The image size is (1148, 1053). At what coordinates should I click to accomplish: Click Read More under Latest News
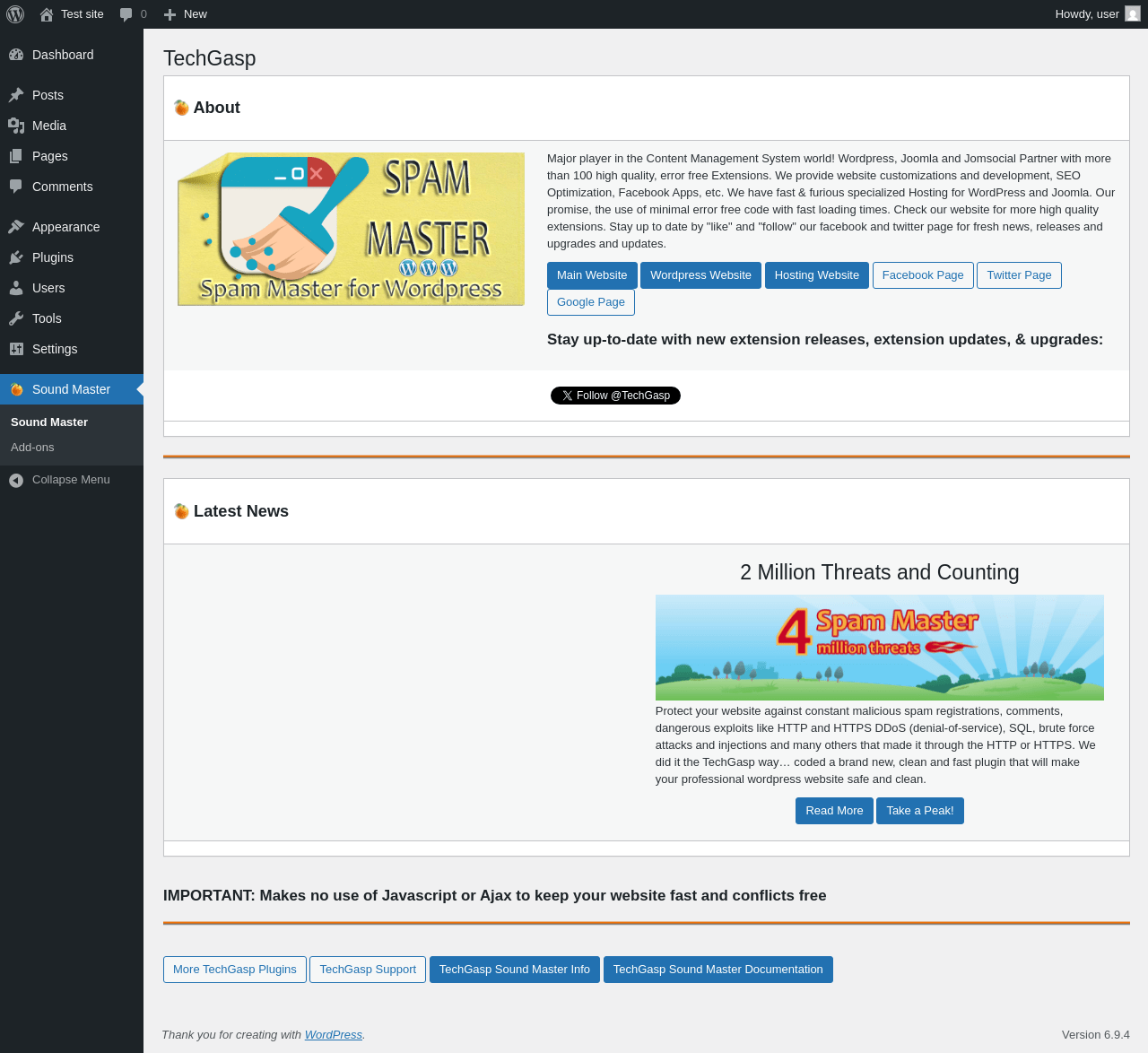point(834,811)
